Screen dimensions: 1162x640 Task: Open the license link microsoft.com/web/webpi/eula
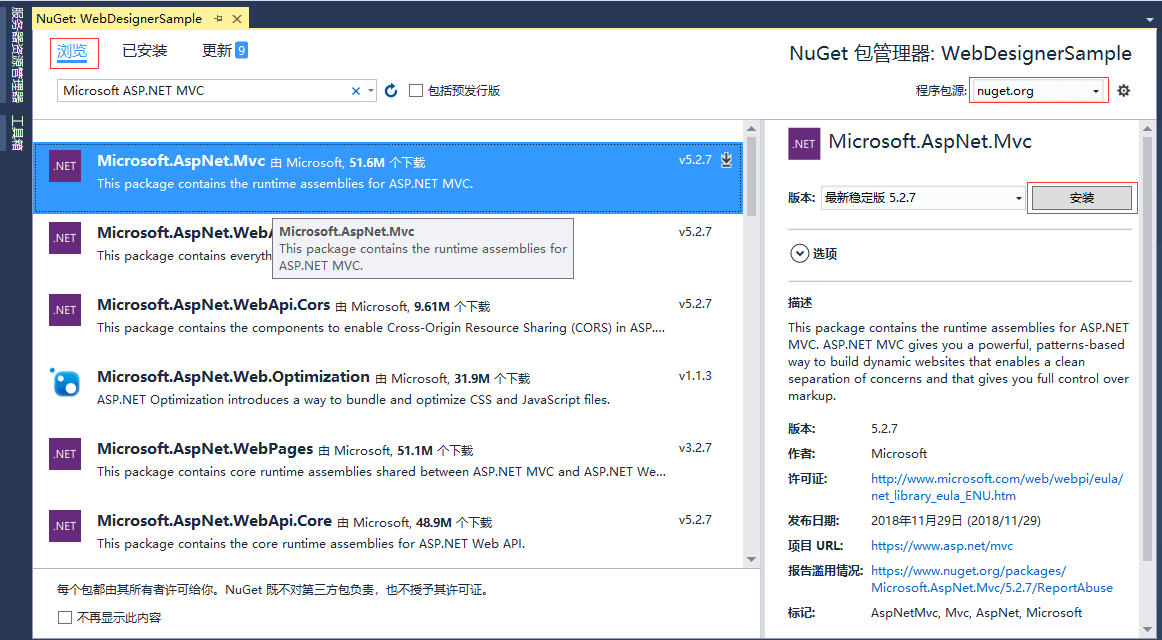(x=997, y=487)
